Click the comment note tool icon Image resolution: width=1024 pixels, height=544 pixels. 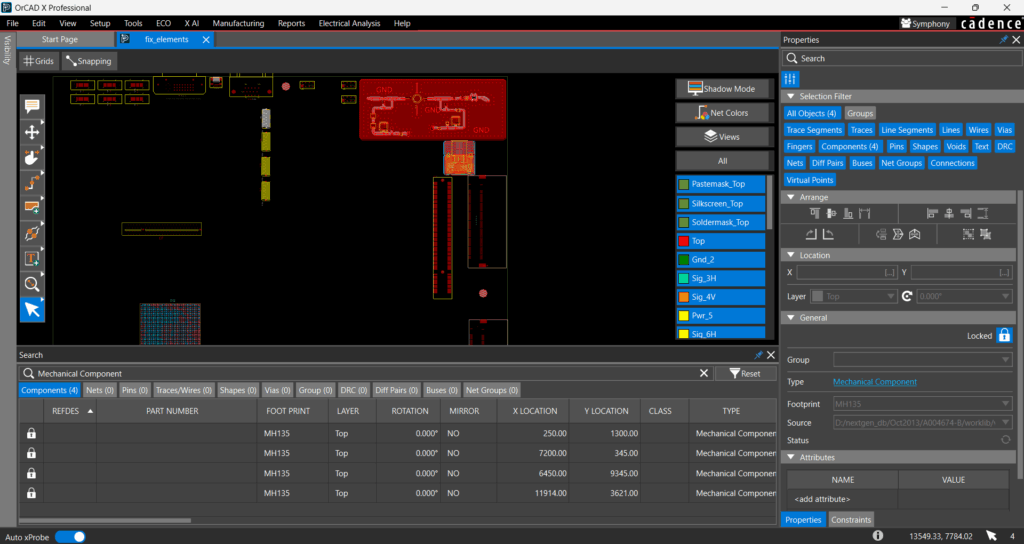tap(32, 106)
